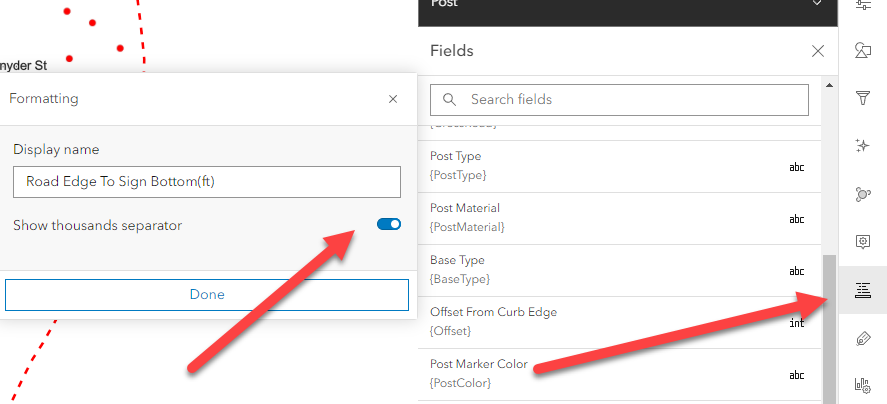The height and width of the screenshot is (404, 887).
Task: Toggle the Show thousands separator switch
Action: coord(389,225)
